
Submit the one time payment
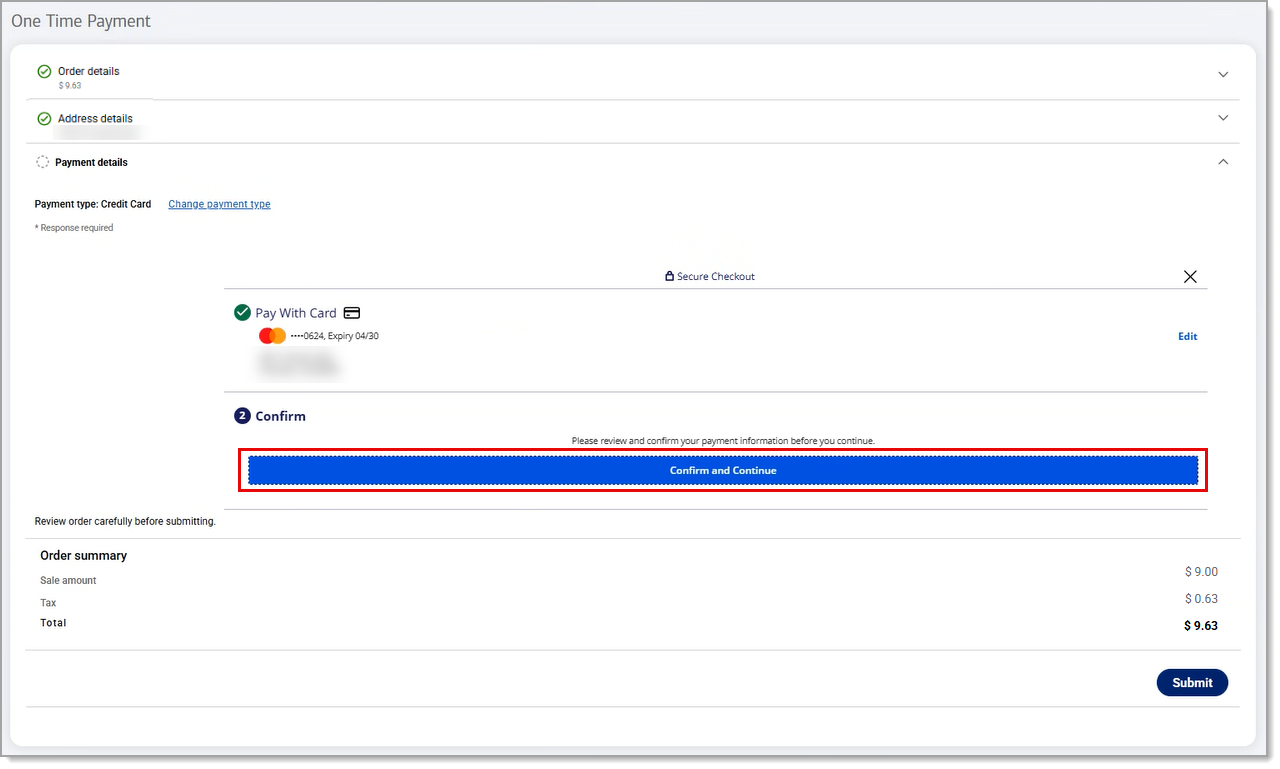(x=1192, y=682)
